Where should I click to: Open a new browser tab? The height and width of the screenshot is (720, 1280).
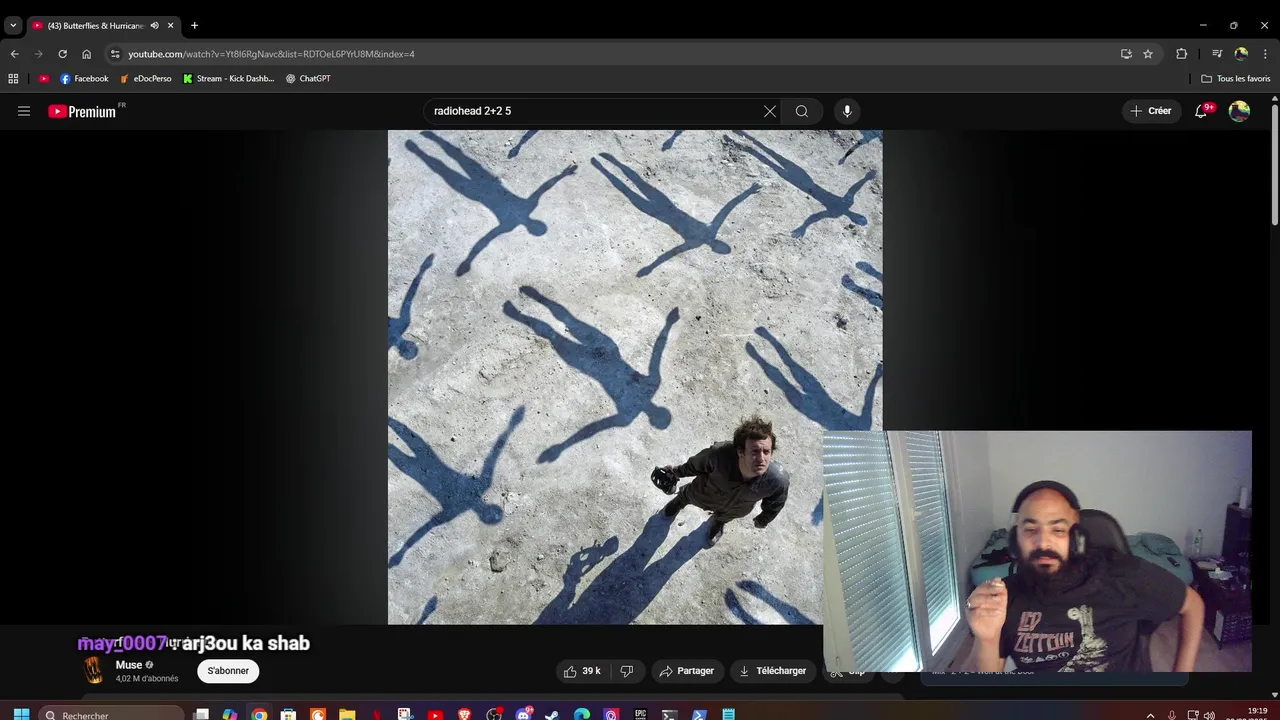coord(194,25)
